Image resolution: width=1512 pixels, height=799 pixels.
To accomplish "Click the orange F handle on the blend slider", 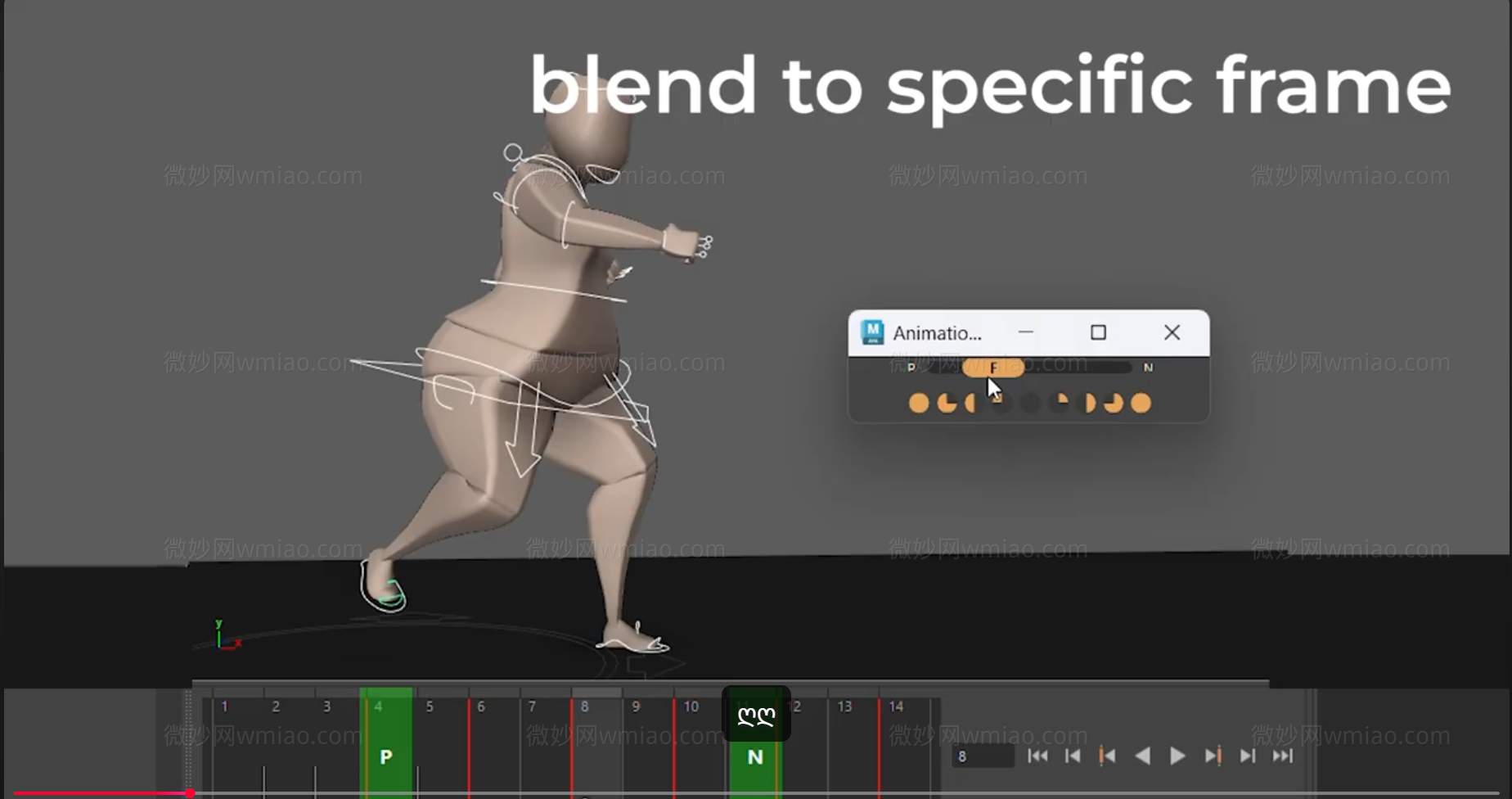I will click(992, 368).
